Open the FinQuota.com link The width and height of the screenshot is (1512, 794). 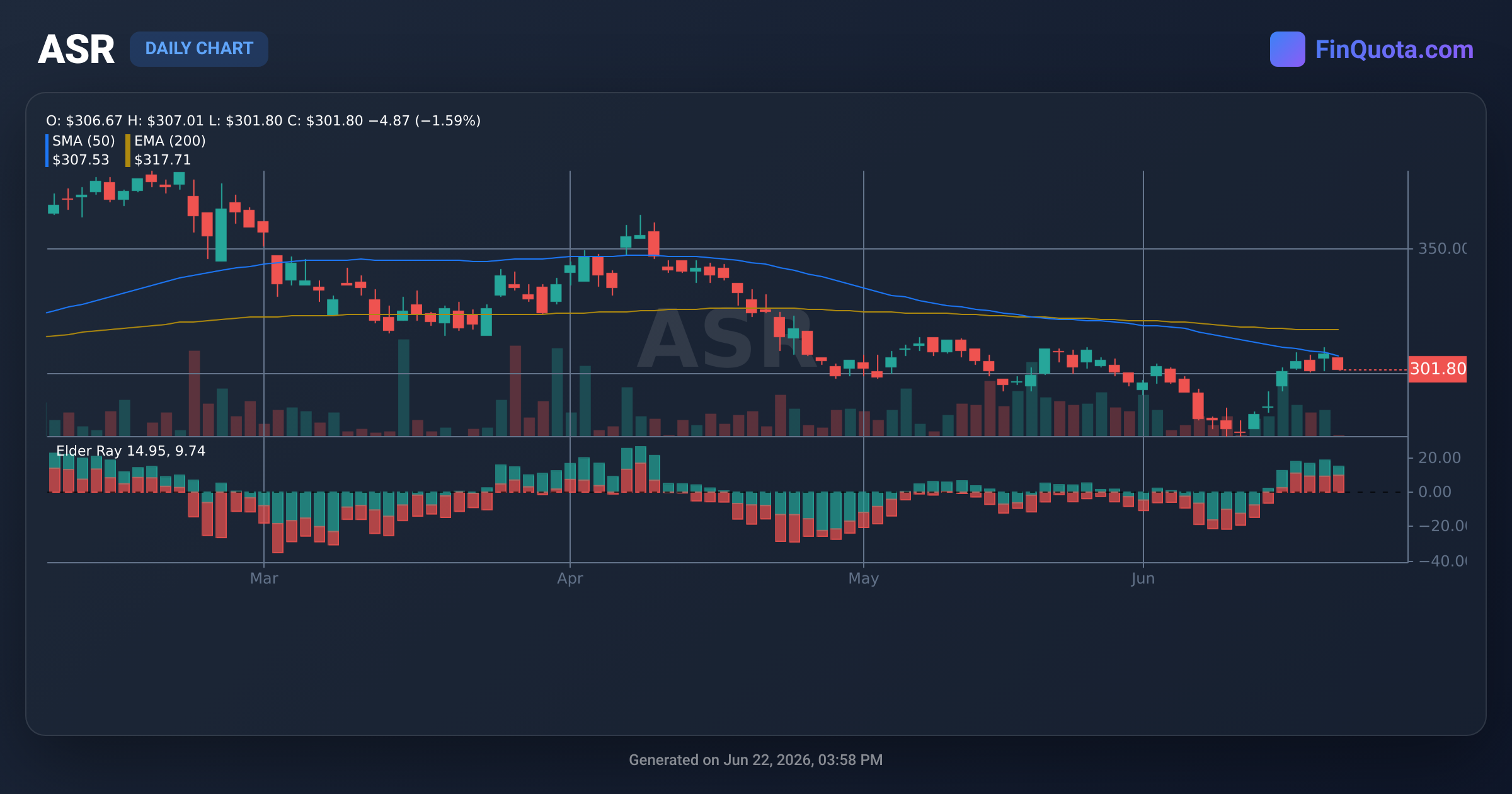[1394, 50]
